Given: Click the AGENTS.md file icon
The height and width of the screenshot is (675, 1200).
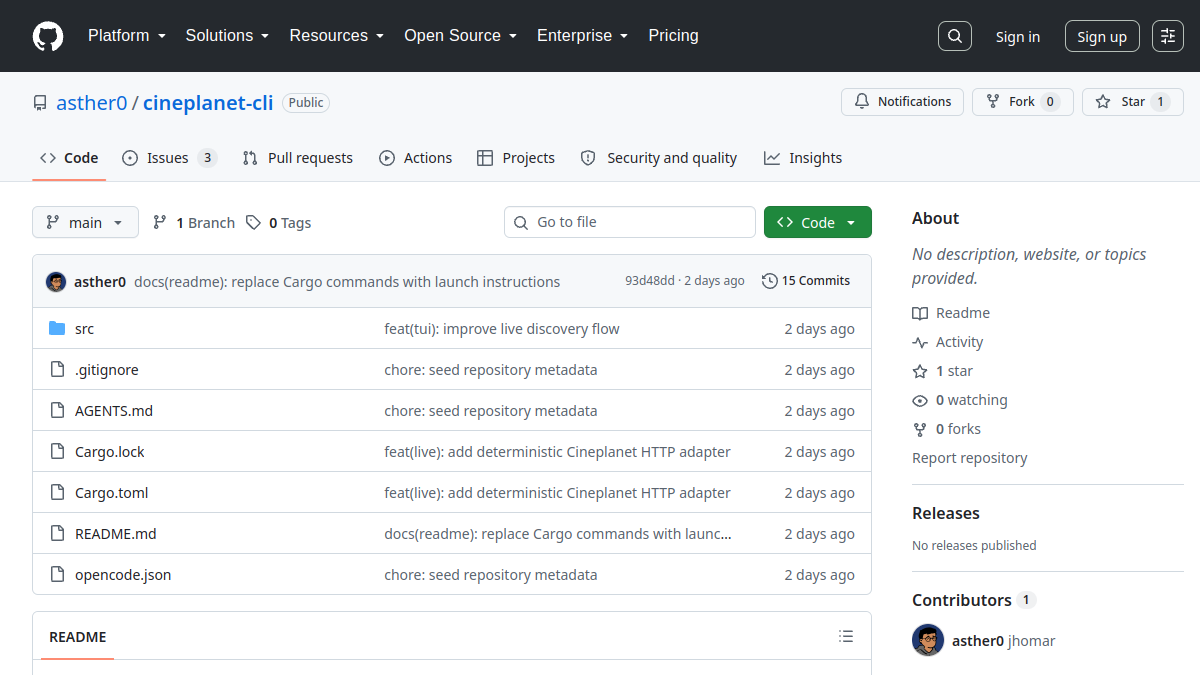Looking at the screenshot, I should (x=57, y=411).
